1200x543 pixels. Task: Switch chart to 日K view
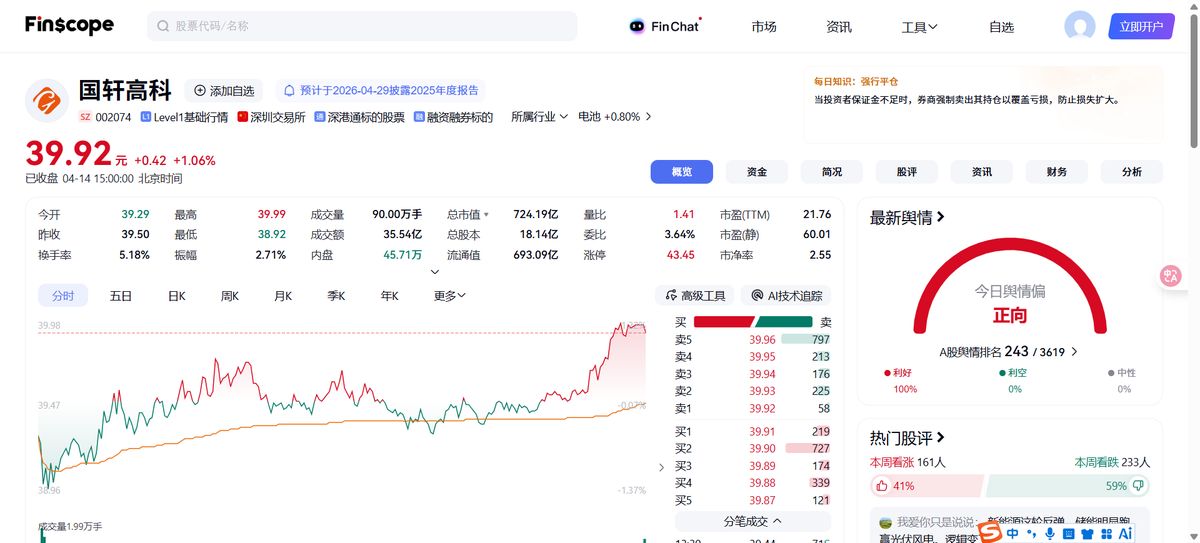pyautogui.click(x=176, y=296)
